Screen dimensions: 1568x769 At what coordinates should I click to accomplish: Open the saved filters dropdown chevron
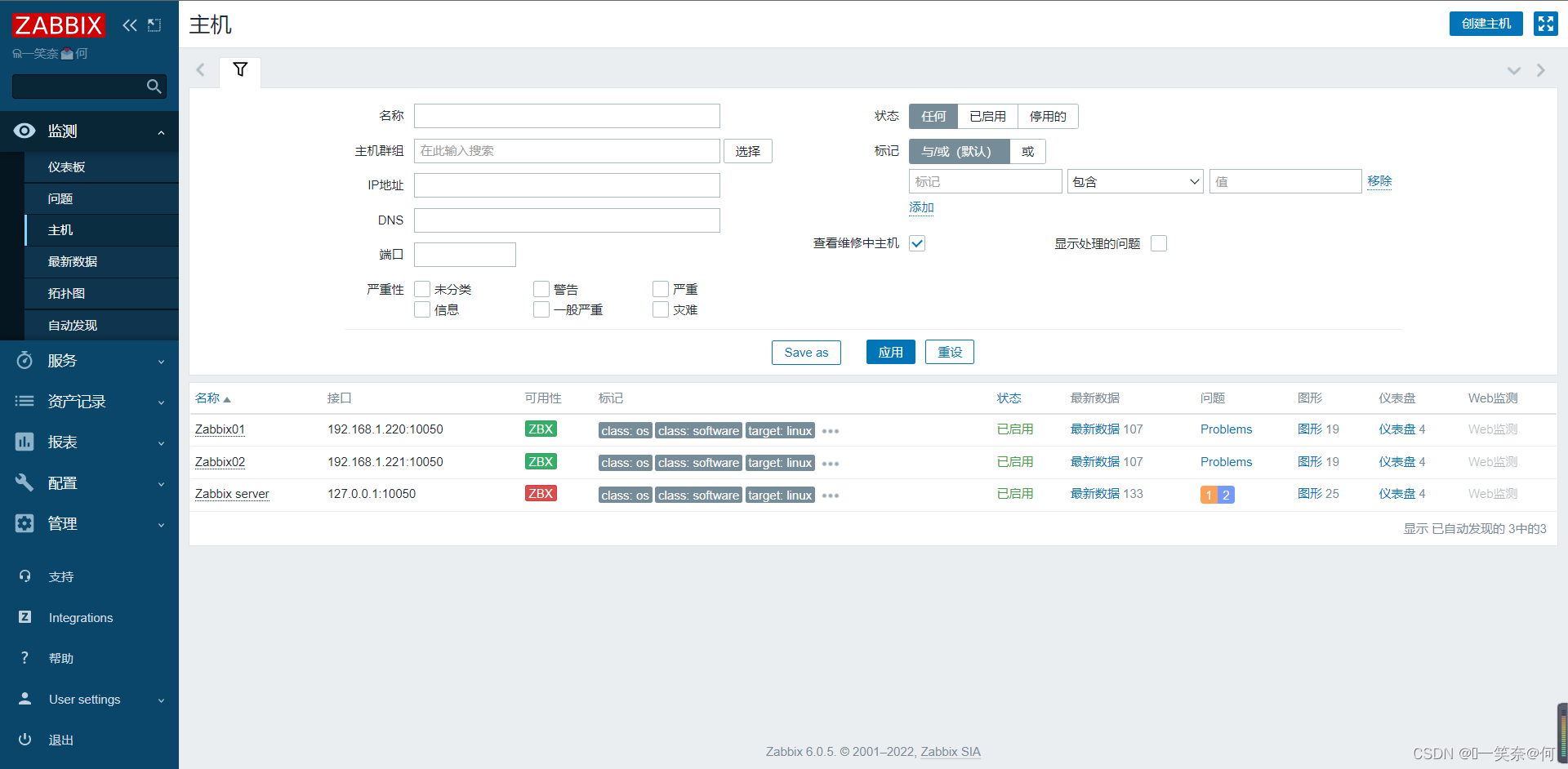(1514, 70)
